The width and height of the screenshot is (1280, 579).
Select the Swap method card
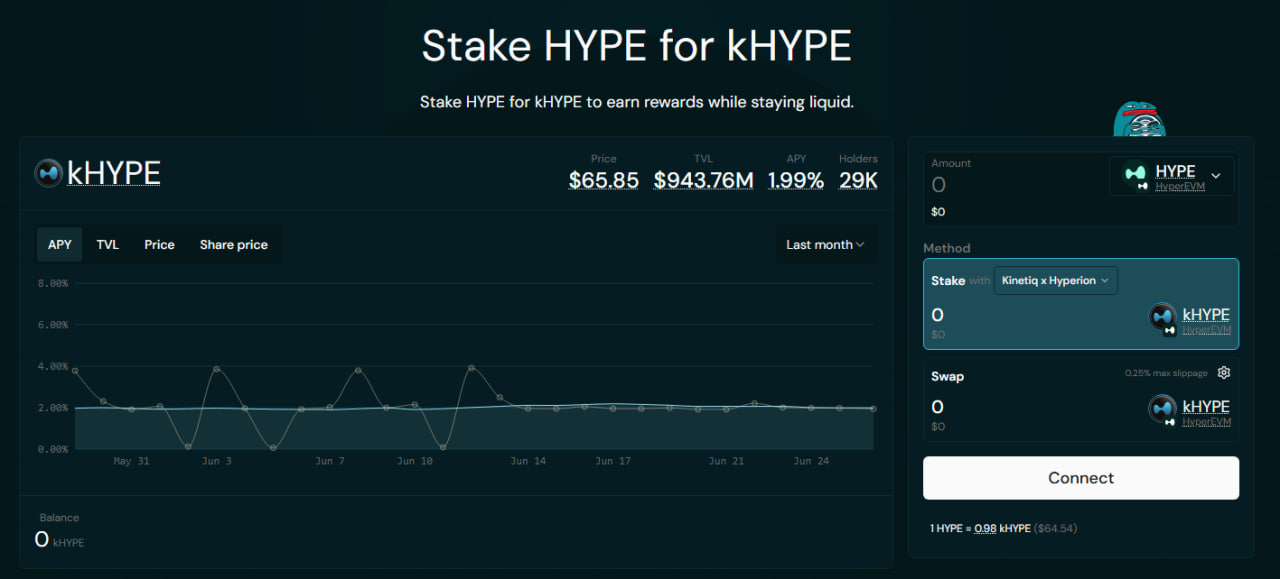(x=1081, y=399)
